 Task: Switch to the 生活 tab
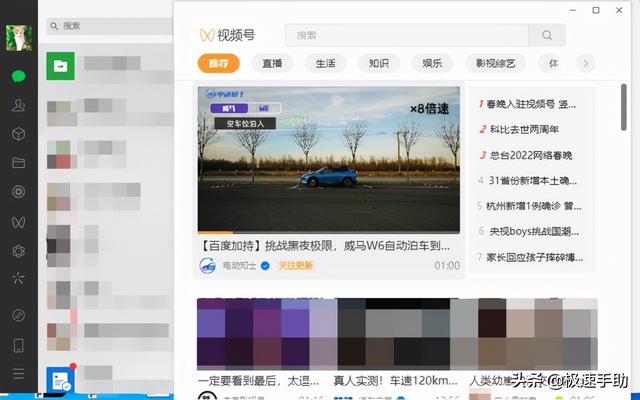pos(325,63)
